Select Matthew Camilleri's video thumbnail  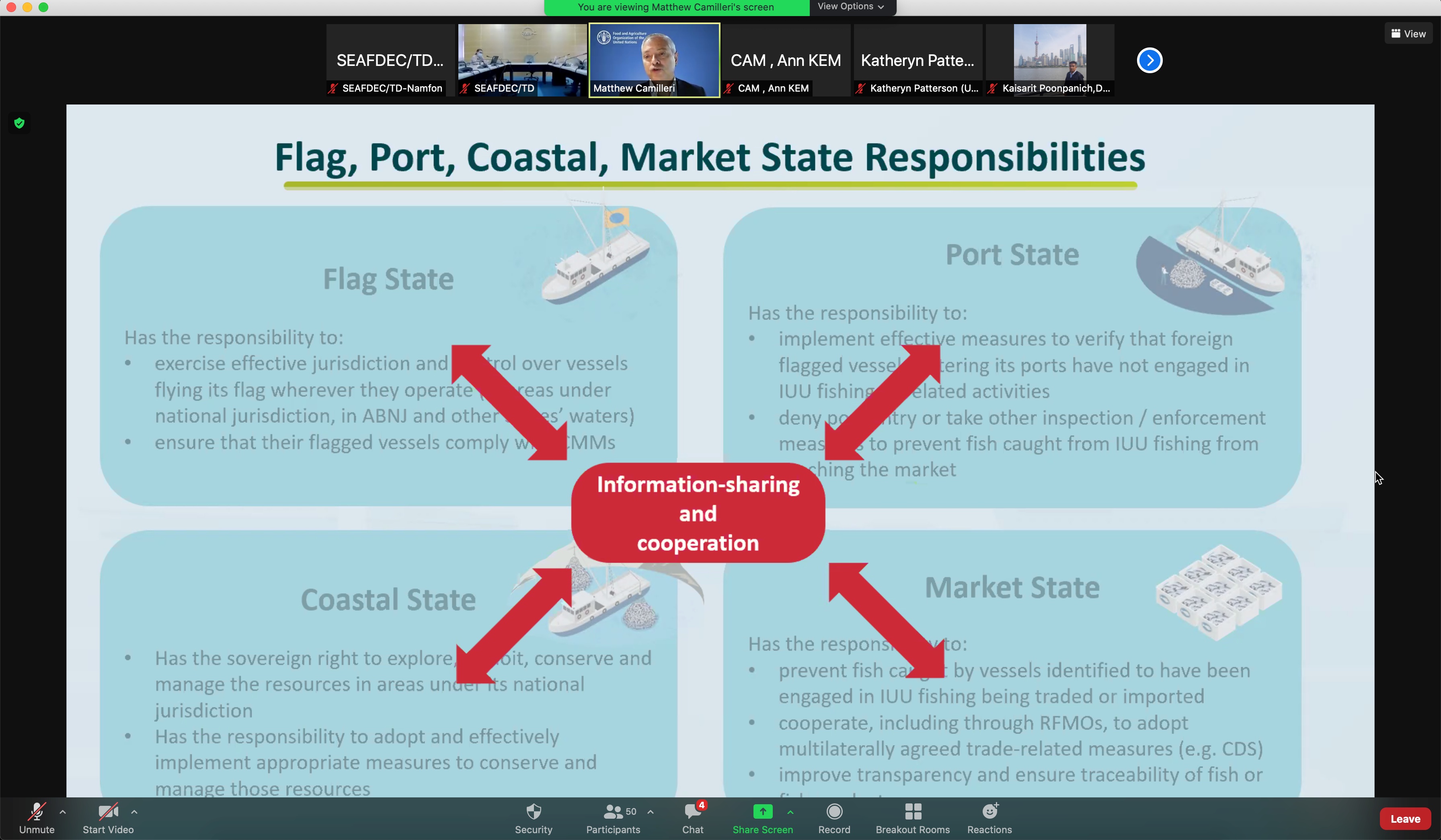[654, 60]
